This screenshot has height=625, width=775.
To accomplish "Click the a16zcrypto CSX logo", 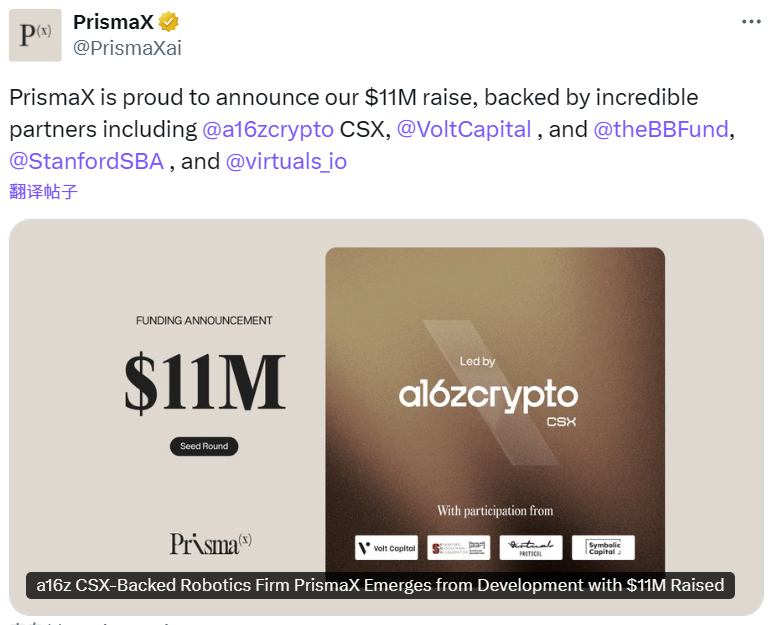I will pos(488,396).
